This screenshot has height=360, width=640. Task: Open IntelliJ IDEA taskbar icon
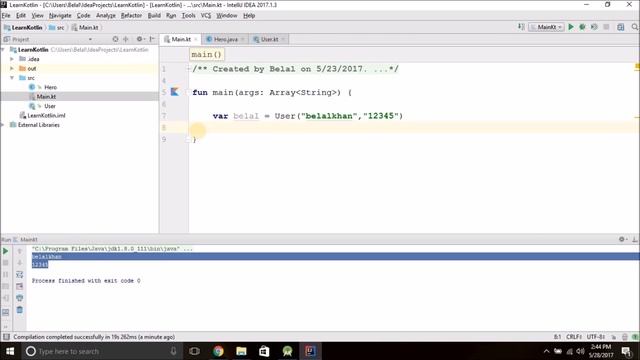[310, 351]
